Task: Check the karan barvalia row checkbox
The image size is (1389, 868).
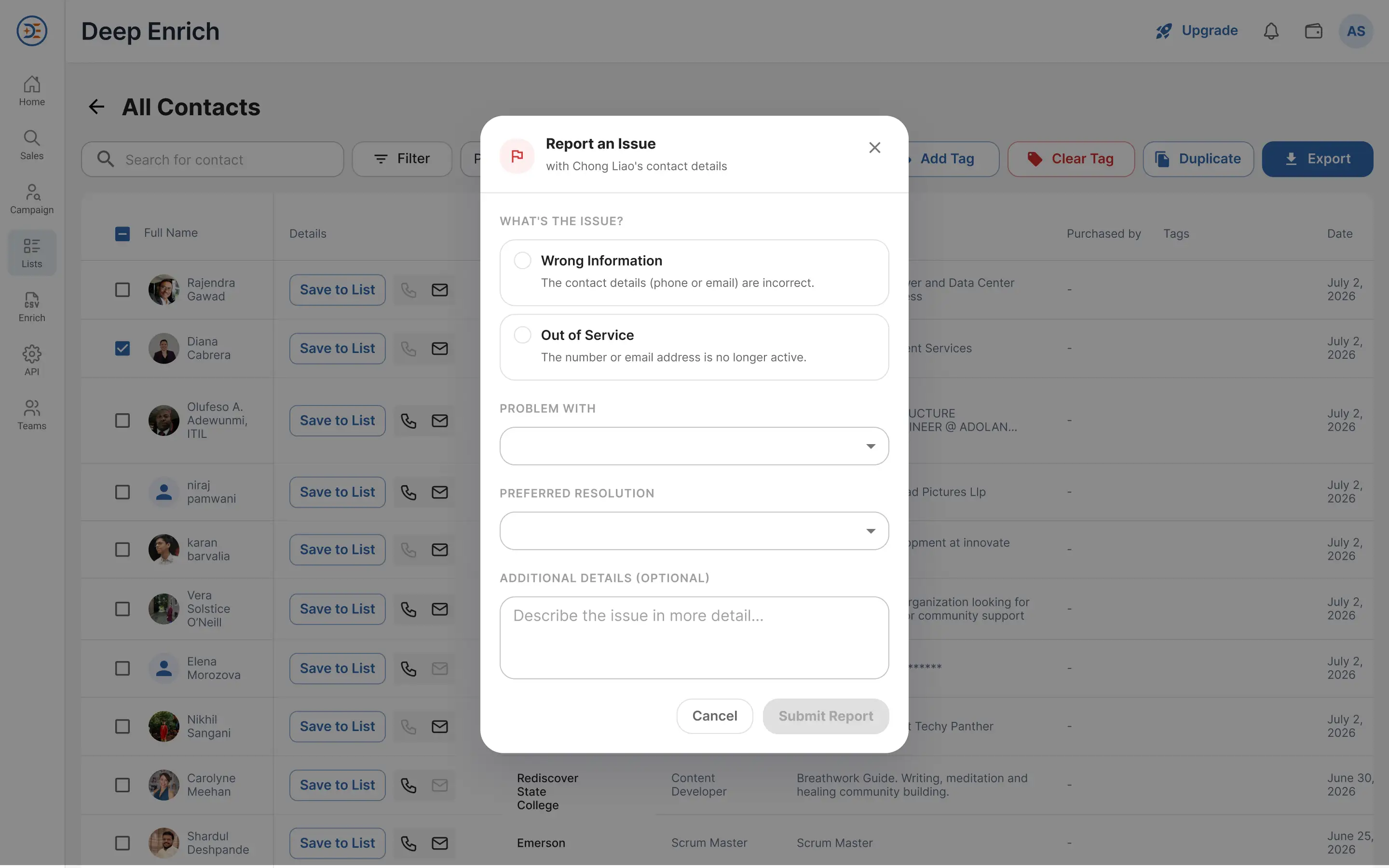Action: click(x=122, y=550)
